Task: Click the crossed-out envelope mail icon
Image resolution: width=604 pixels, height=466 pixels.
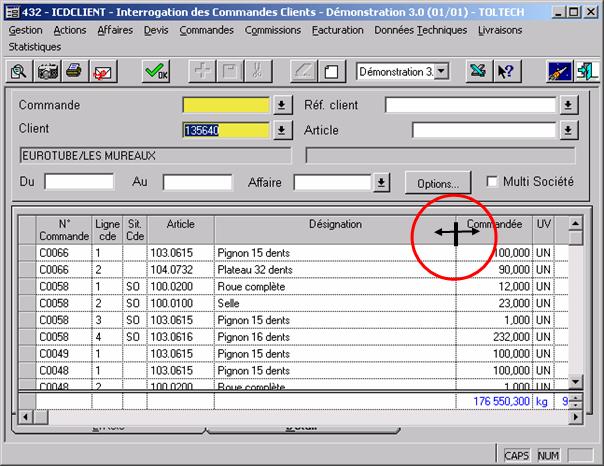Action: pyautogui.click(x=102, y=71)
